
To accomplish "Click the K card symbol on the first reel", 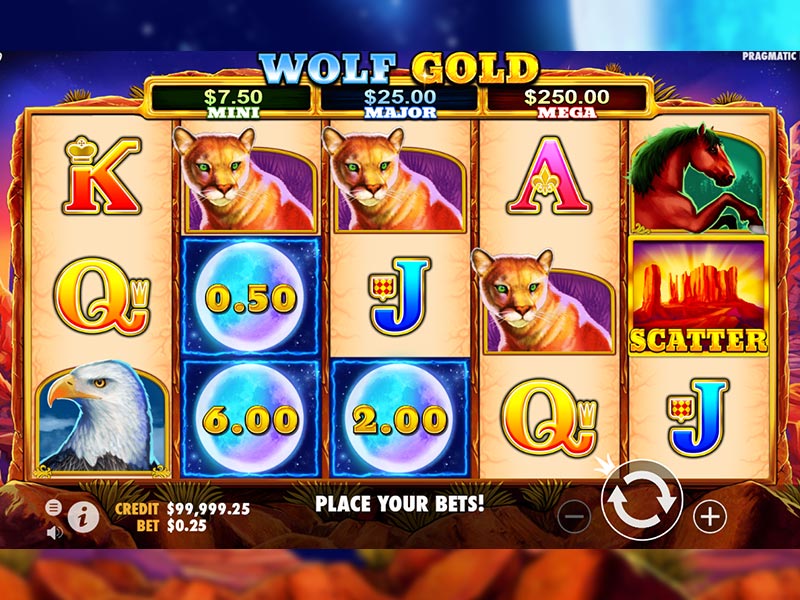I will pos(102,175).
